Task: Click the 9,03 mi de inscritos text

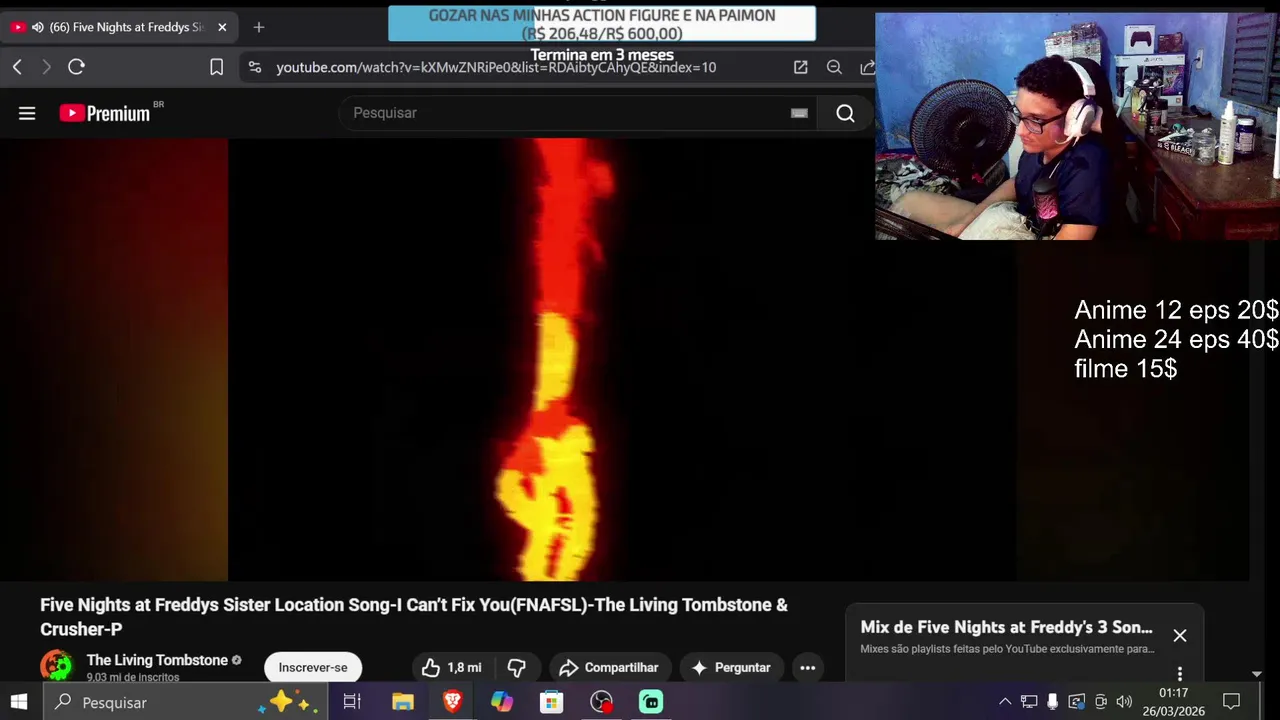Action: [133, 677]
